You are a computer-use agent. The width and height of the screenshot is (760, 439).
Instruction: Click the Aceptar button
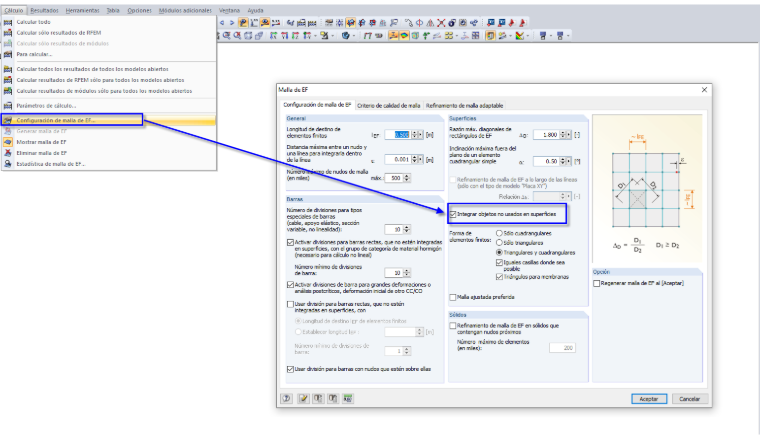pos(649,399)
